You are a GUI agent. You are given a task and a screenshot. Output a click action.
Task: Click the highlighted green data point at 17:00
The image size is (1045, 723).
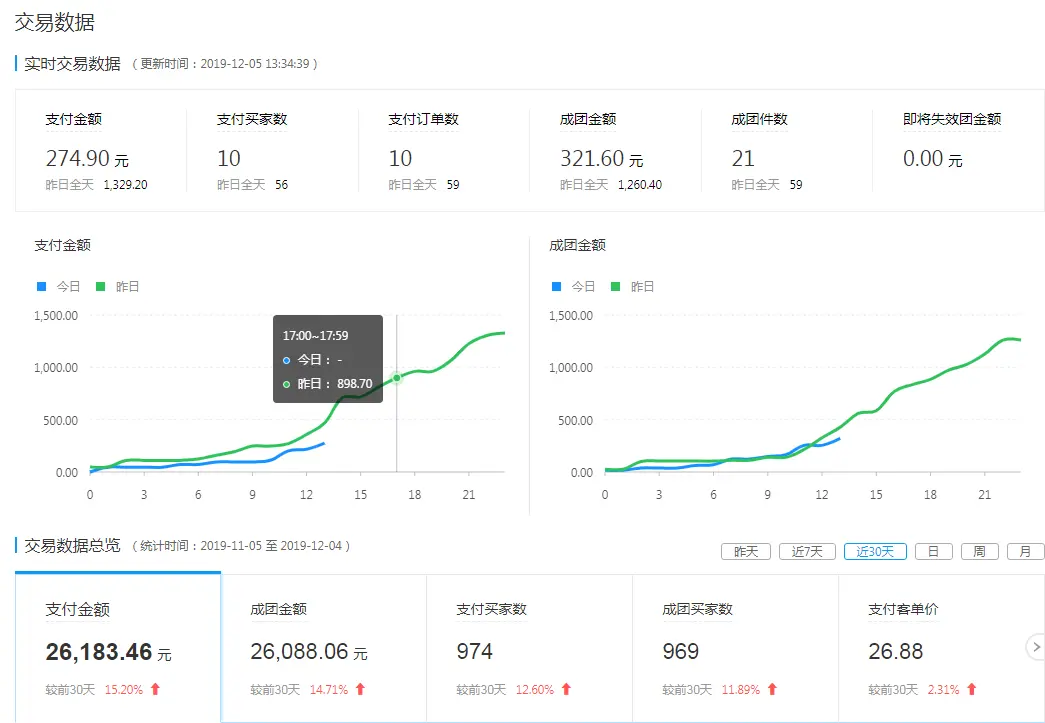click(x=397, y=378)
